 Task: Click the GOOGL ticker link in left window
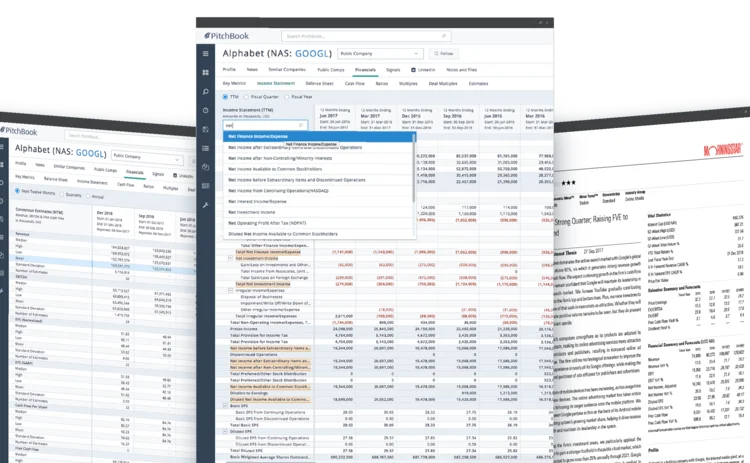90,153
